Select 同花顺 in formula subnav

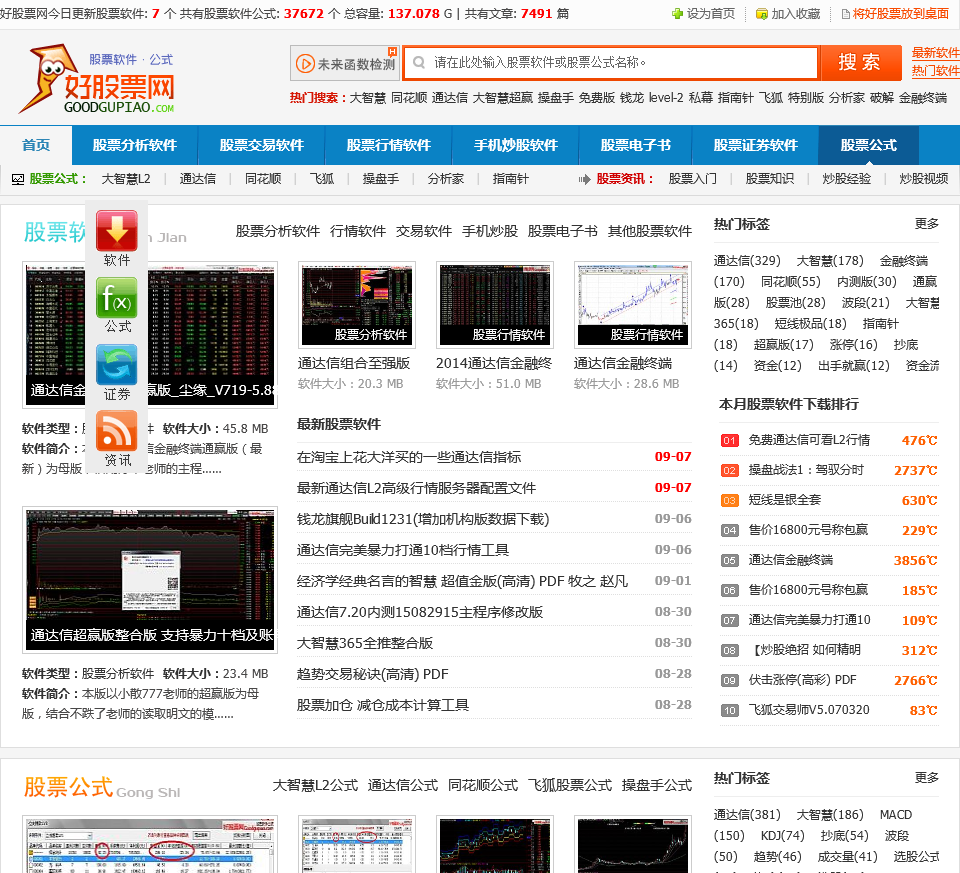point(263,179)
